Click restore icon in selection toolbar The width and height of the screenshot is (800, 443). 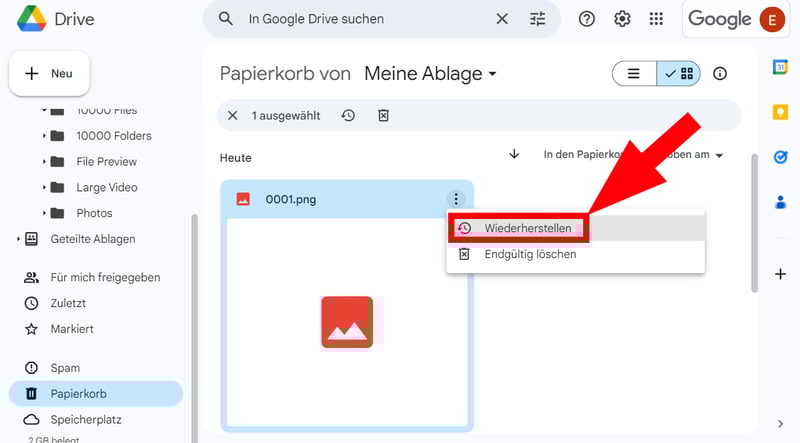click(348, 116)
